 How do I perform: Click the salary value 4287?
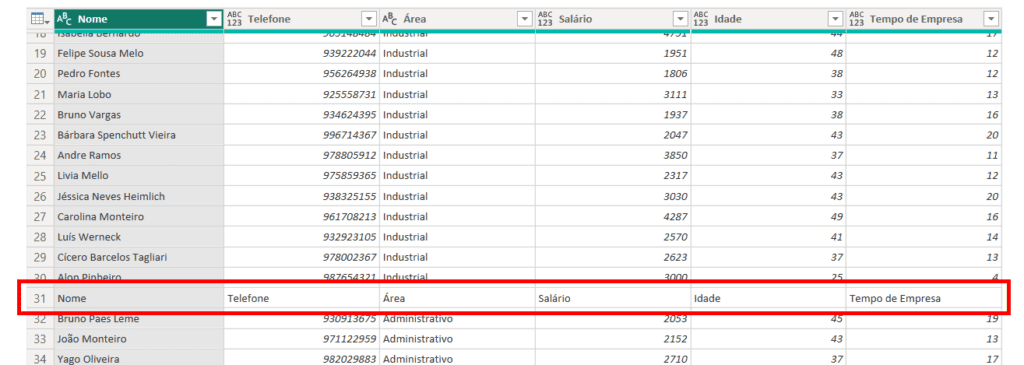(675, 216)
